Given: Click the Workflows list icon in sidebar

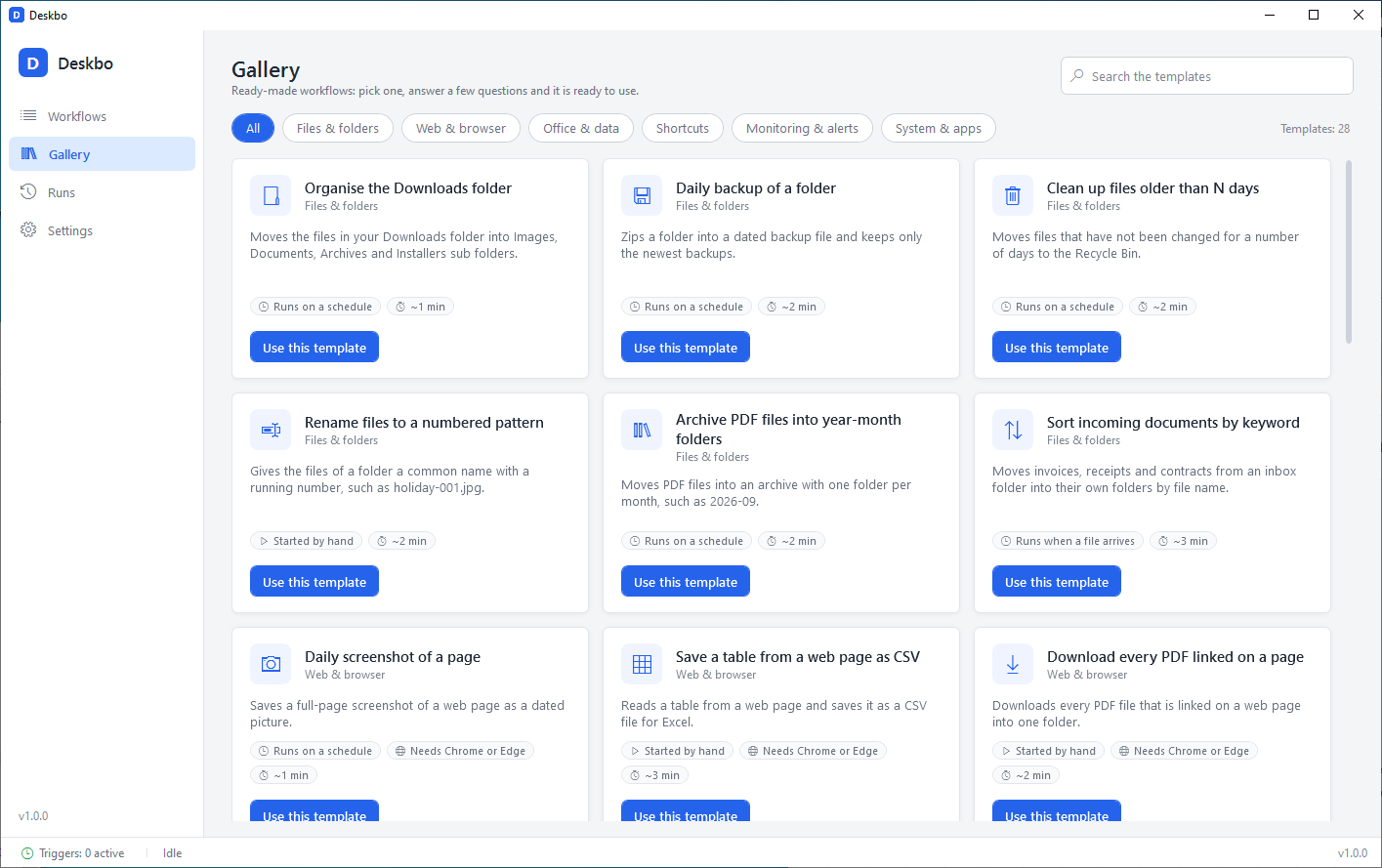Looking at the screenshot, I should tap(28, 116).
